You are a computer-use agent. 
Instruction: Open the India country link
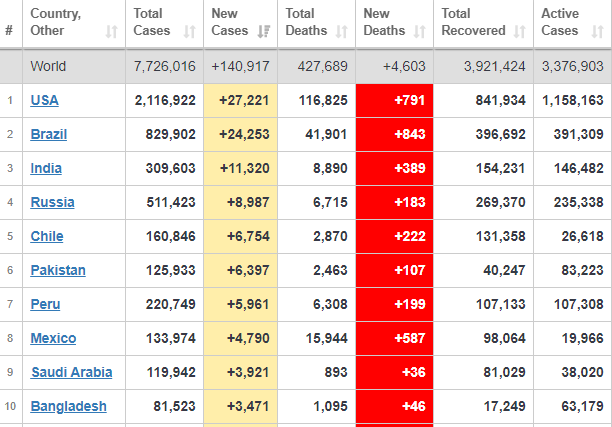tap(46, 168)
